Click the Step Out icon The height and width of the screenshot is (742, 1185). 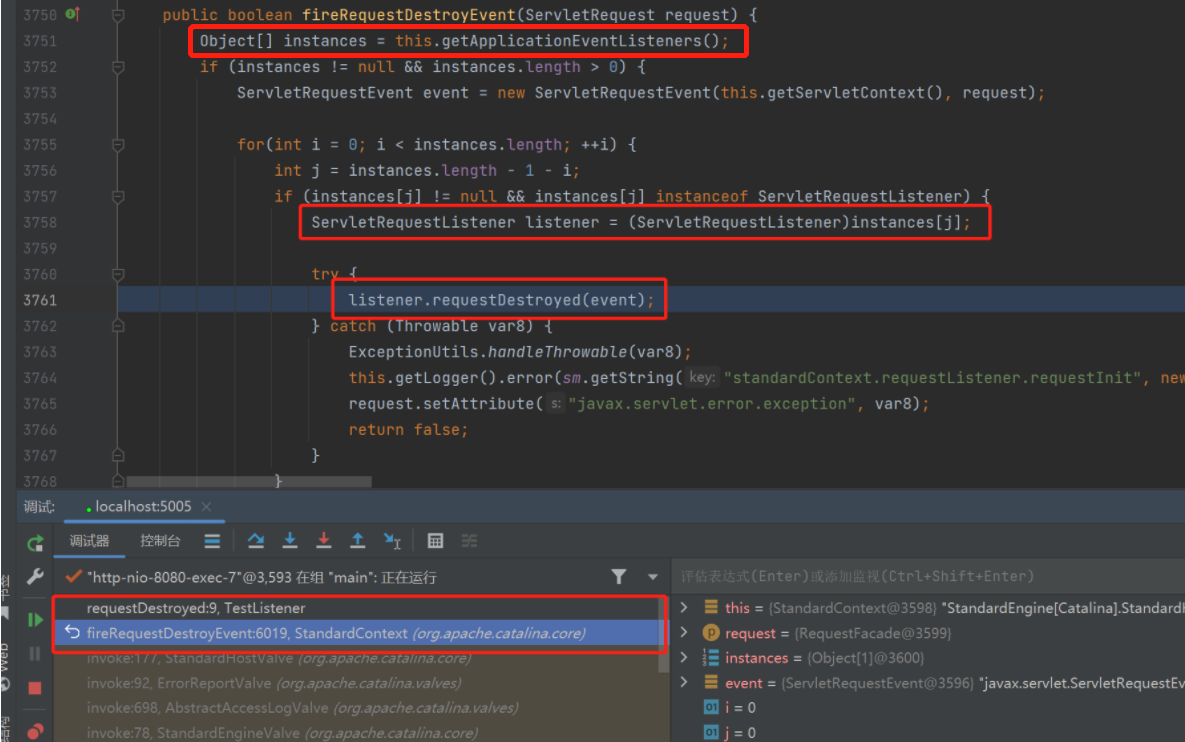click(358, 541)
